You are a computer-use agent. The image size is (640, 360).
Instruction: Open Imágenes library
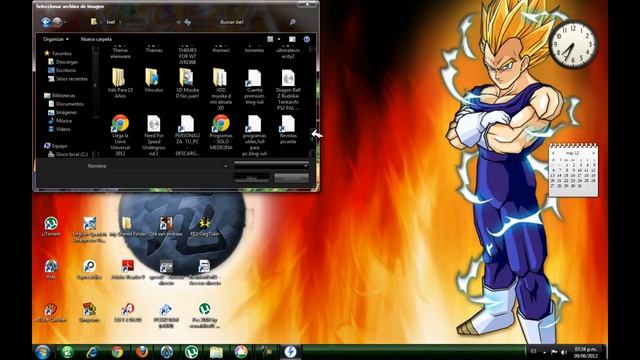[x=62, y=112]
